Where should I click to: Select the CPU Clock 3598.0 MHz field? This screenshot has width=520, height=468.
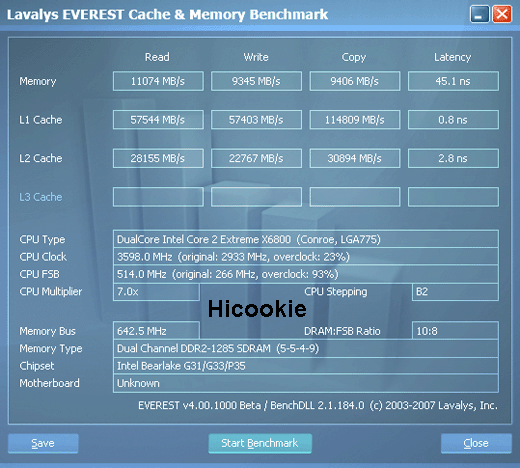point(306,257)
